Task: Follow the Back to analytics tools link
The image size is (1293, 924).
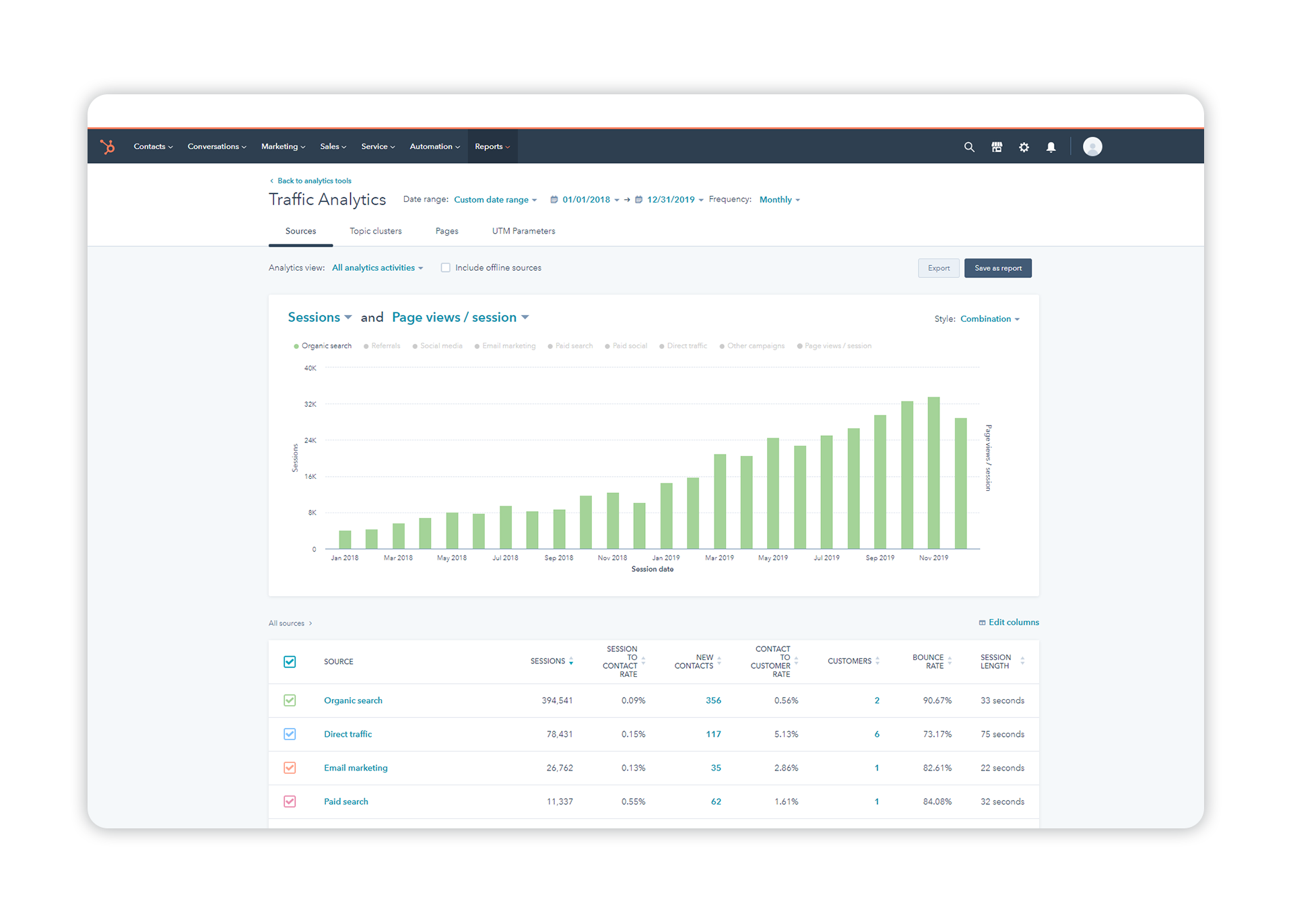Action: tap(314, 180)
